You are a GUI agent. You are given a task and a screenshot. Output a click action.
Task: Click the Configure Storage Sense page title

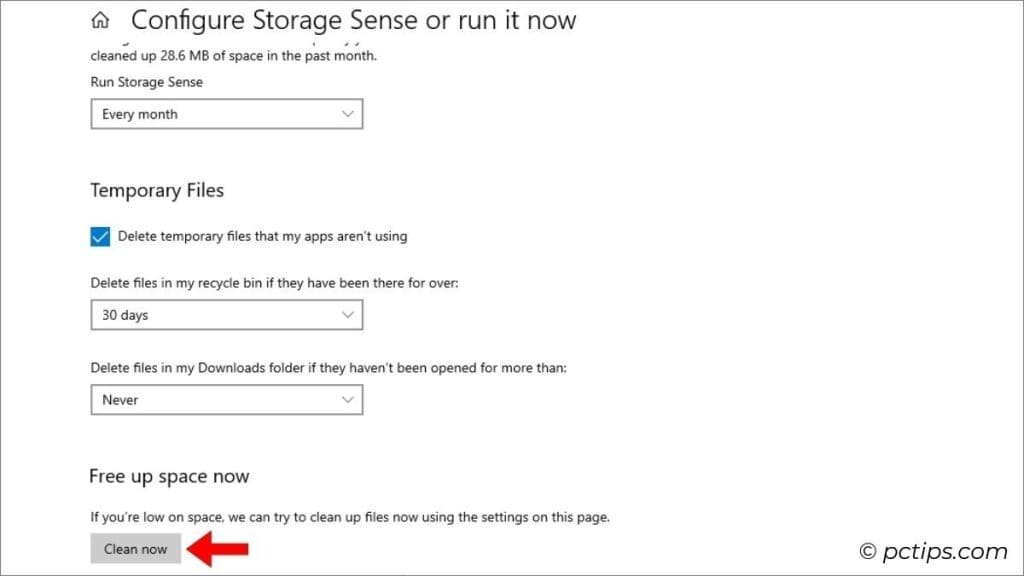click(355, 20)
